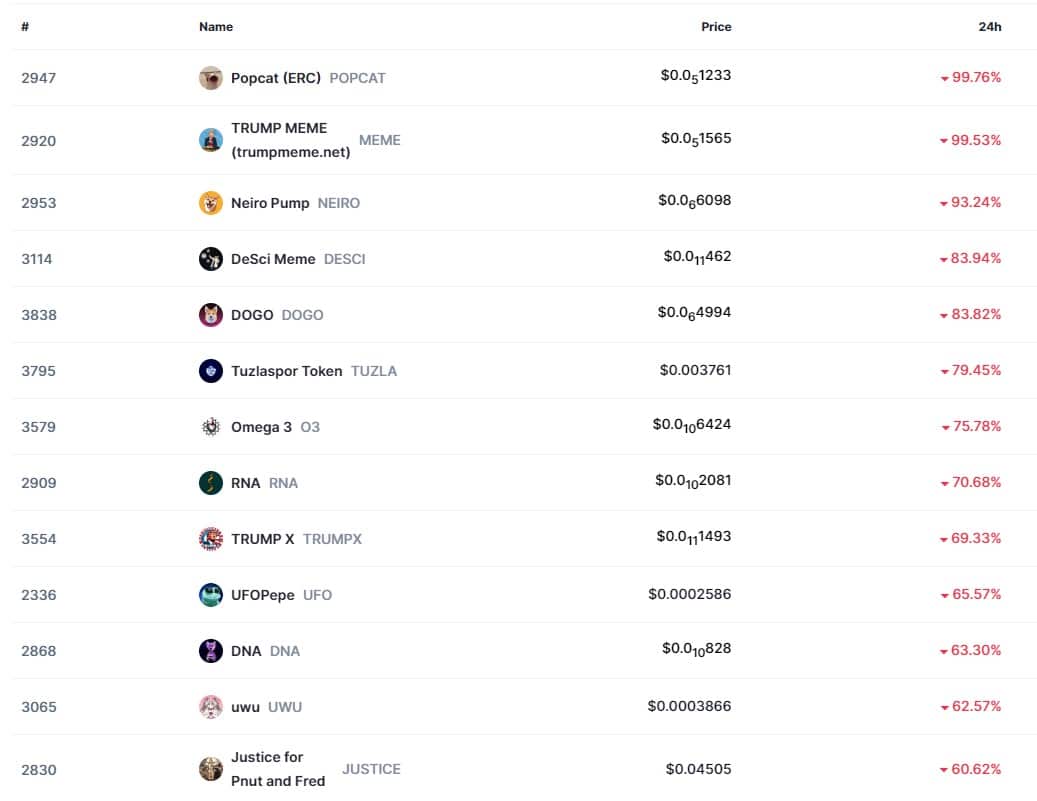Screen dimensions: 1037x801
Task: Sort the table by Price column header
Action: click(716, 27)
